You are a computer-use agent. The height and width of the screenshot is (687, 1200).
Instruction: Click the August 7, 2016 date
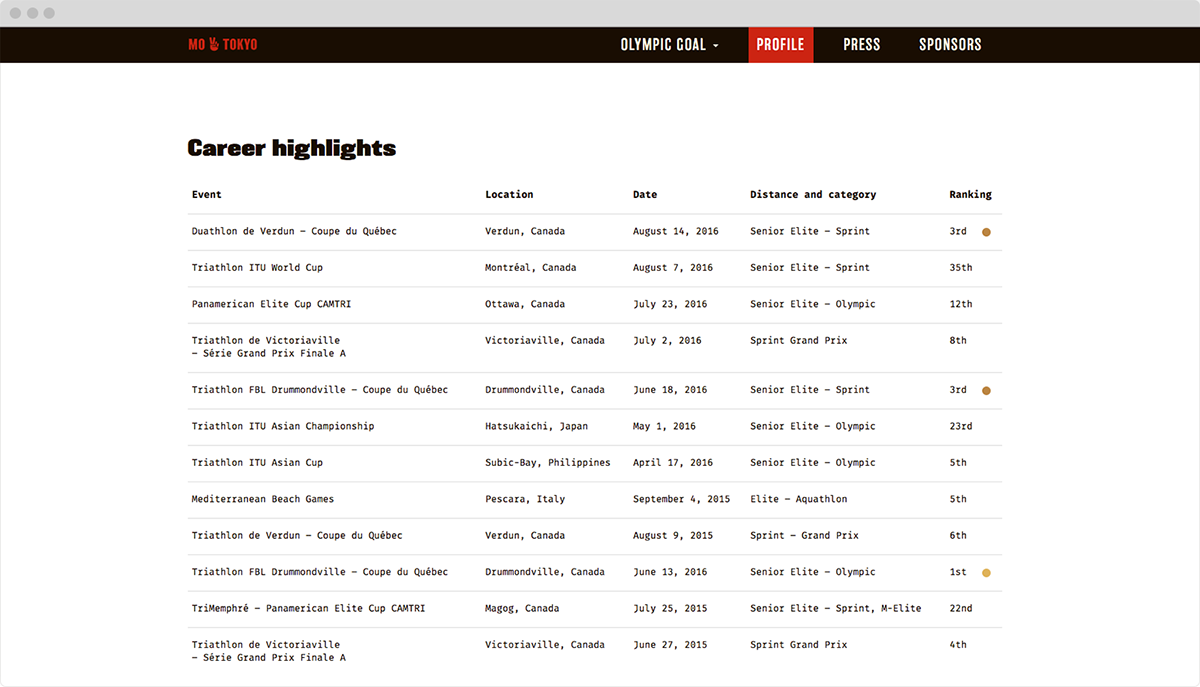(673, 268)
